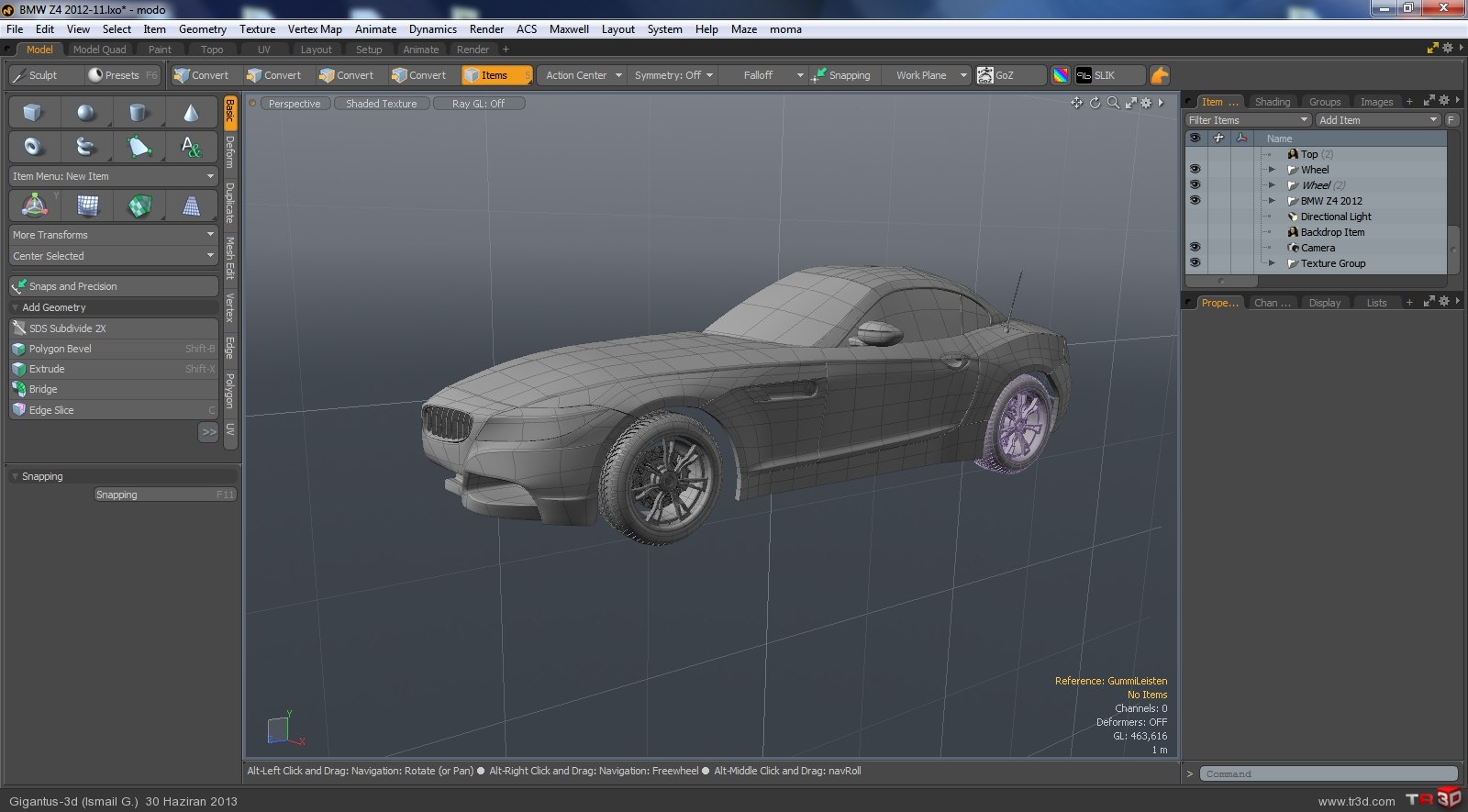This screenshot has height=812, width=1468.
Task: Select the sphere primitive tool
Action: pyautogui.click(x=85, y=113)
